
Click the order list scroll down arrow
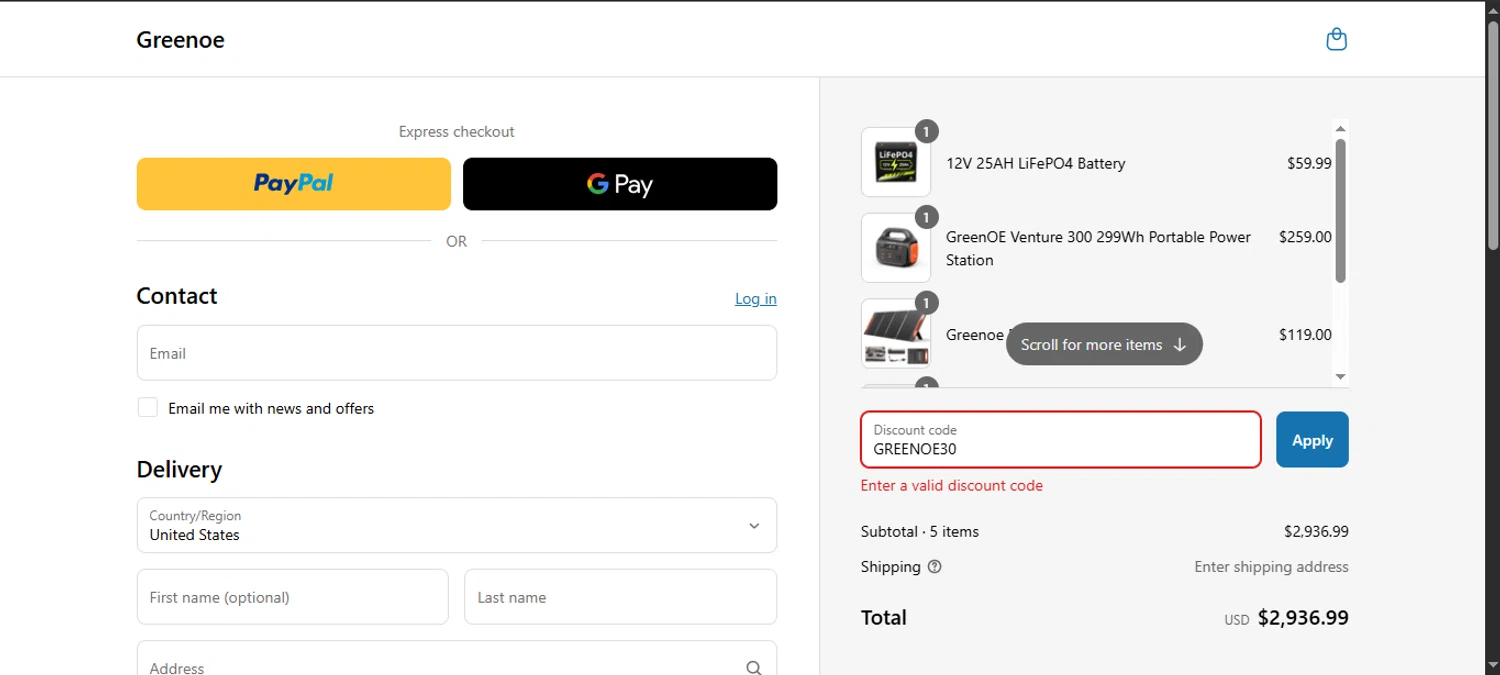pos(1341,377)
